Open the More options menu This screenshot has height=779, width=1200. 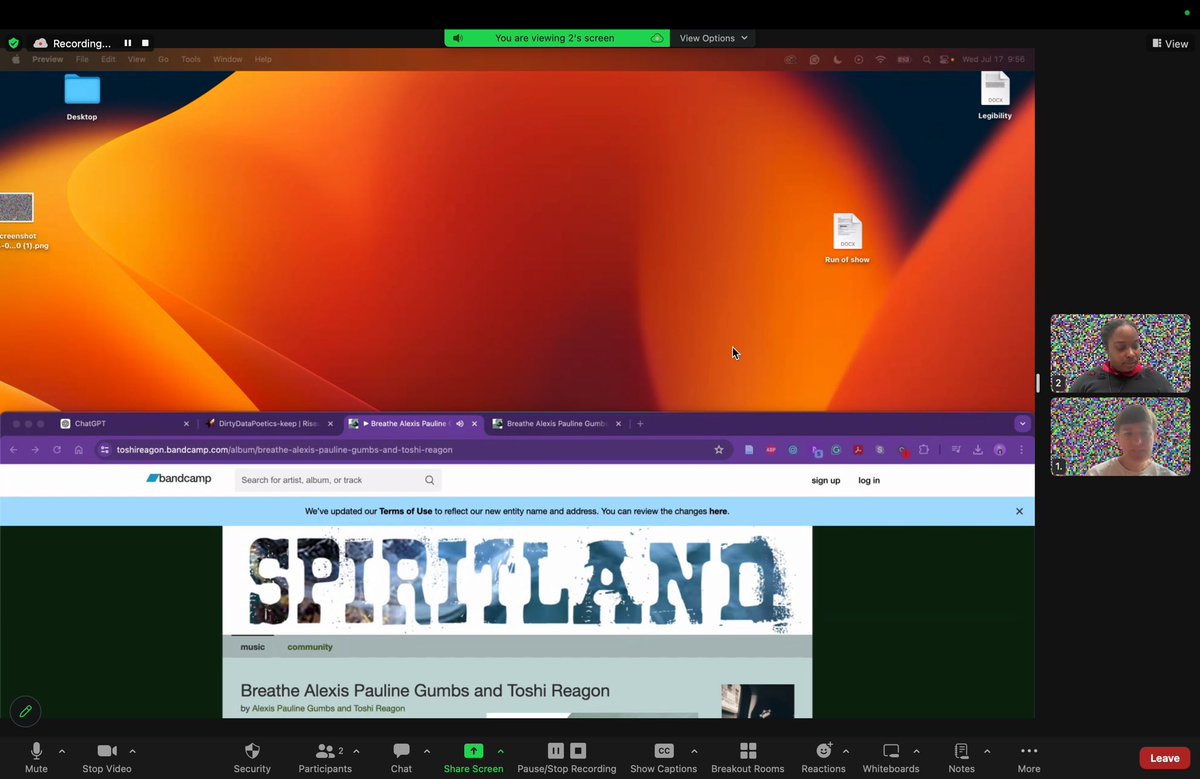pos(1029,757)
